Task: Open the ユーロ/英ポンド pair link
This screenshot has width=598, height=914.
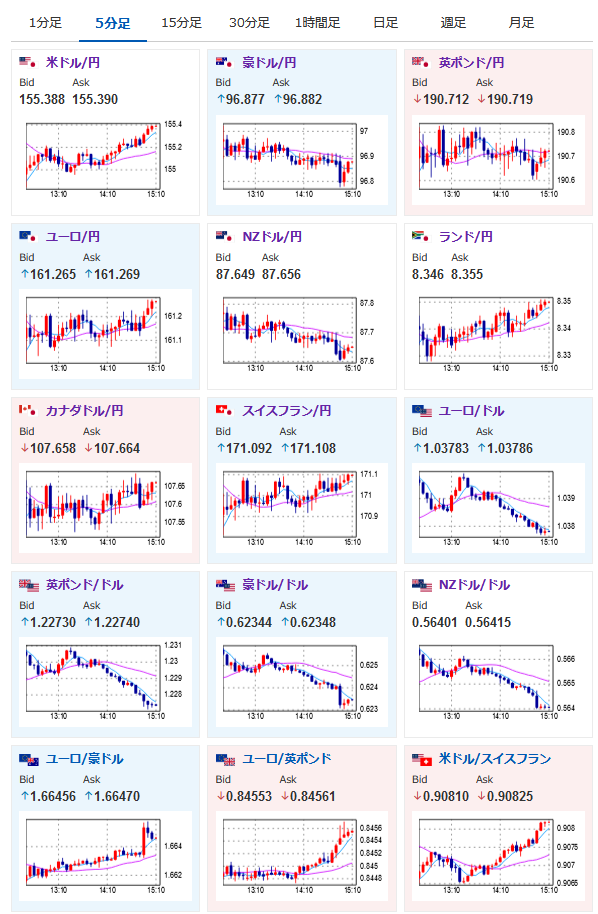Action: (287, 759)
